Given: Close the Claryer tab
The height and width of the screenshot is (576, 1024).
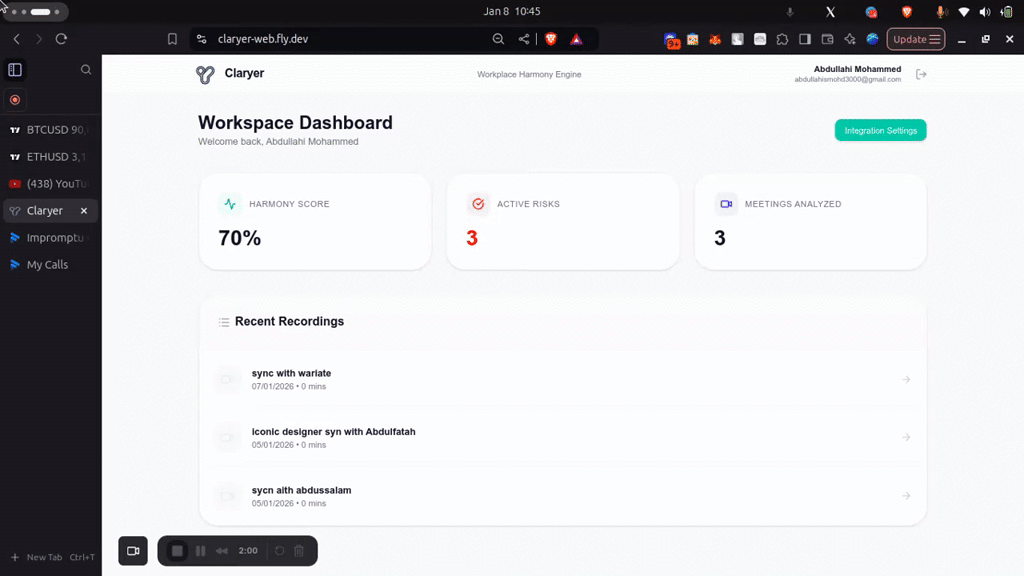Looking at the screenshot, I should click(84, 211).
